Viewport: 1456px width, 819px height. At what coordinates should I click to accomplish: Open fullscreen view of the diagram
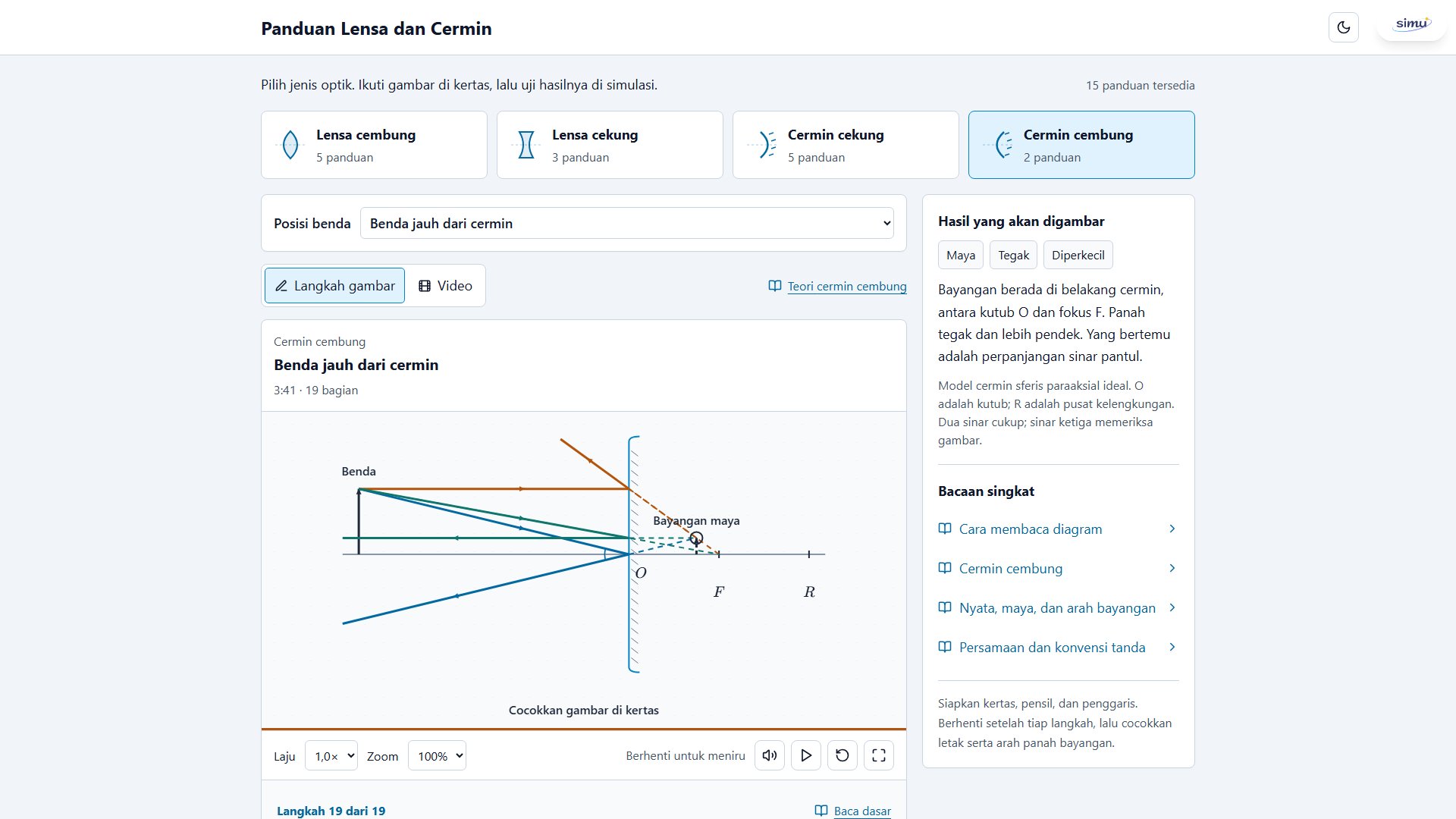pos(878,755)
